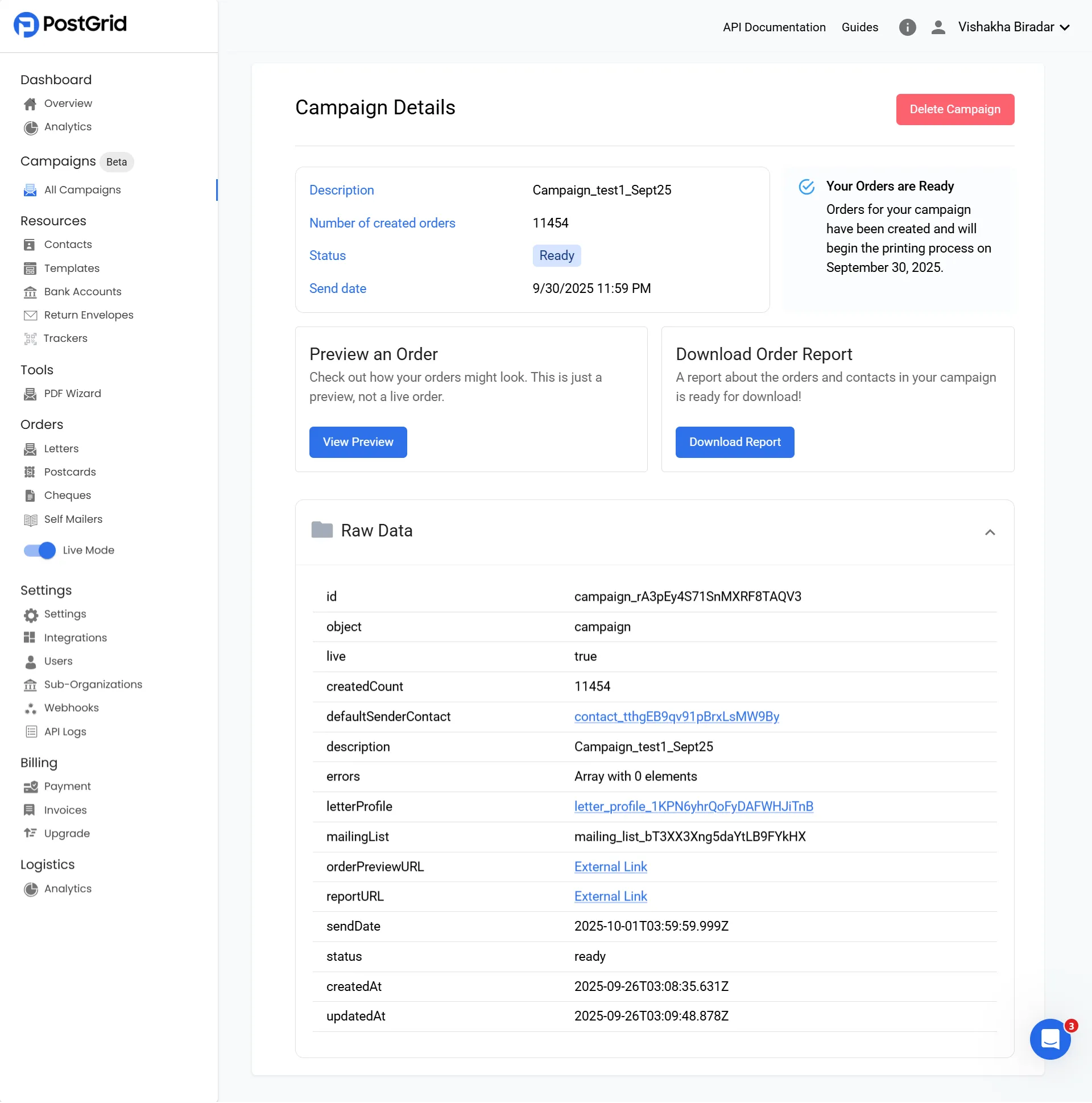This screenshot has width=1092, height=1103.
Task: Switch to API Documentation
Action: [x=773, y=27]
